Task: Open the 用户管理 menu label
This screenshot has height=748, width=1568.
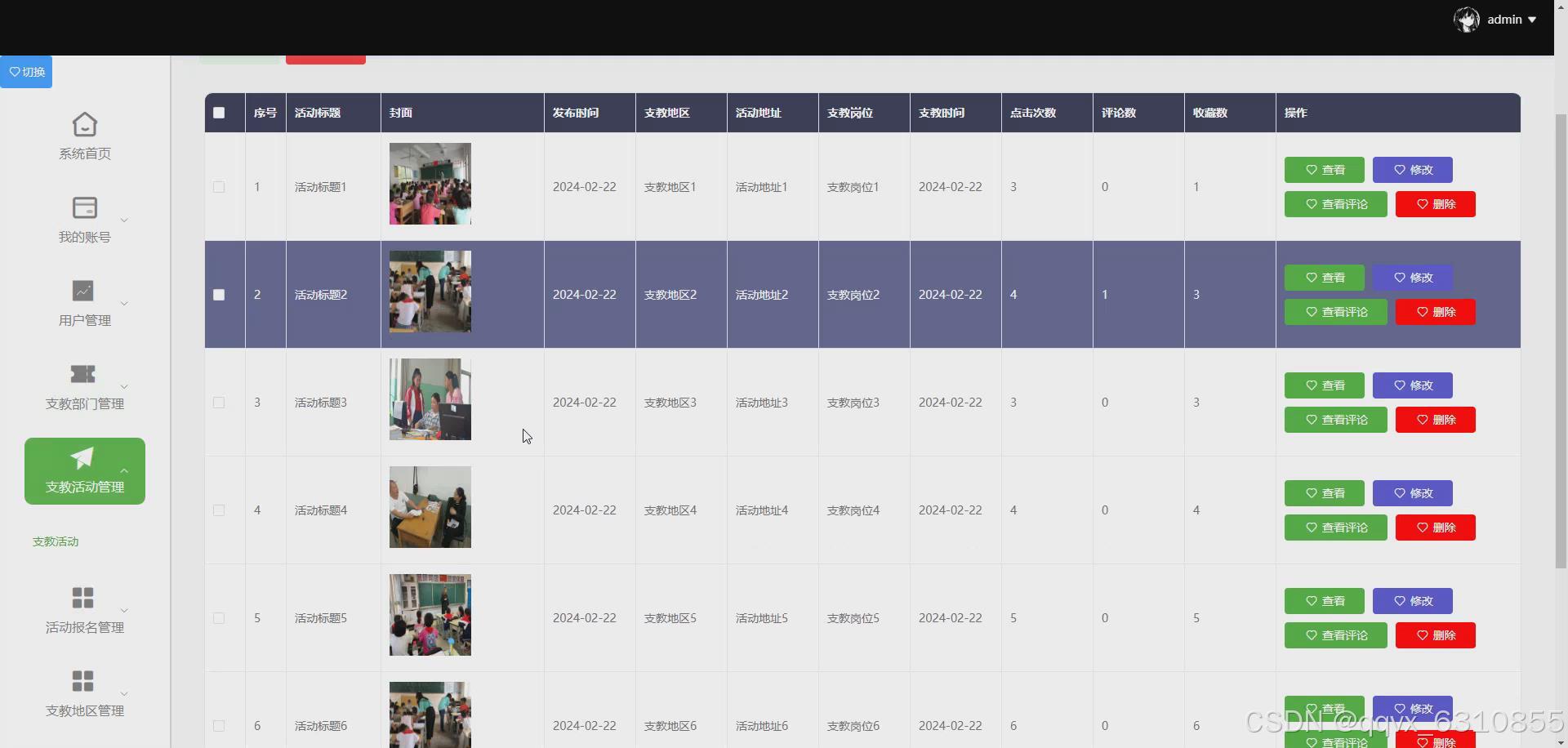Action: coord(85,320)
